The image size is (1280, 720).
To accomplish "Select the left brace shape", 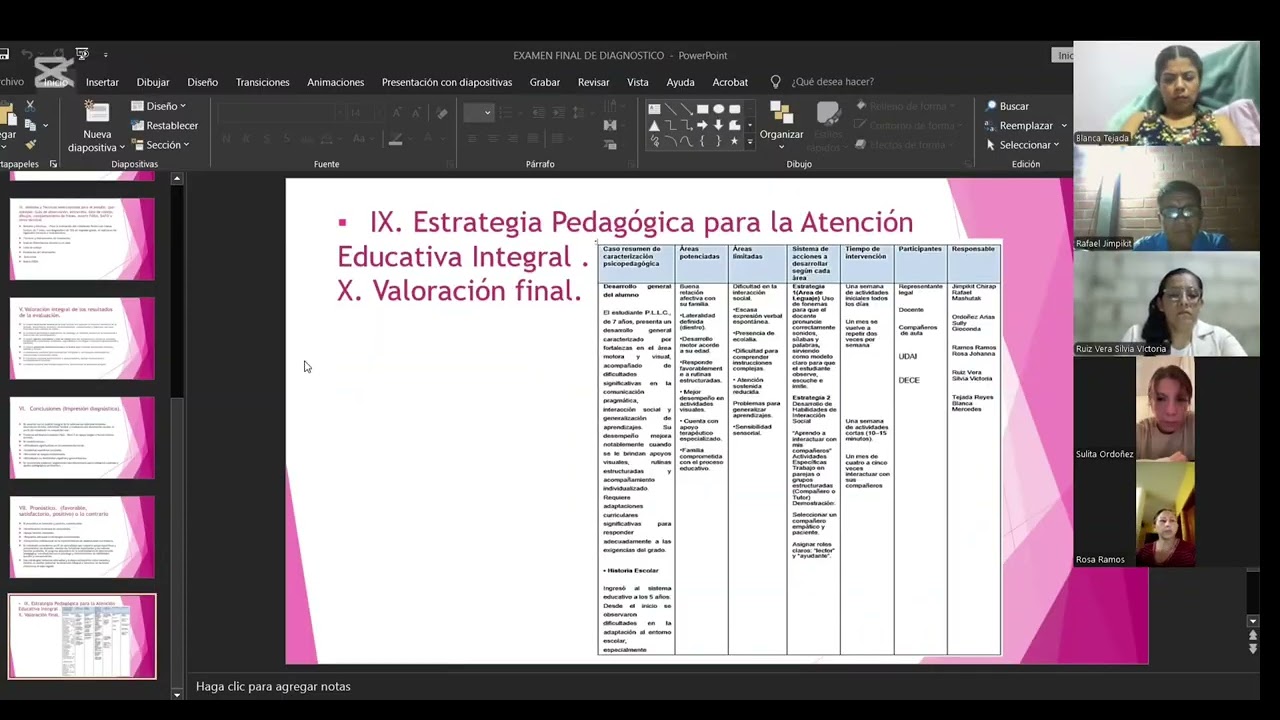I will pyautogui.click(x=702, y=141).
